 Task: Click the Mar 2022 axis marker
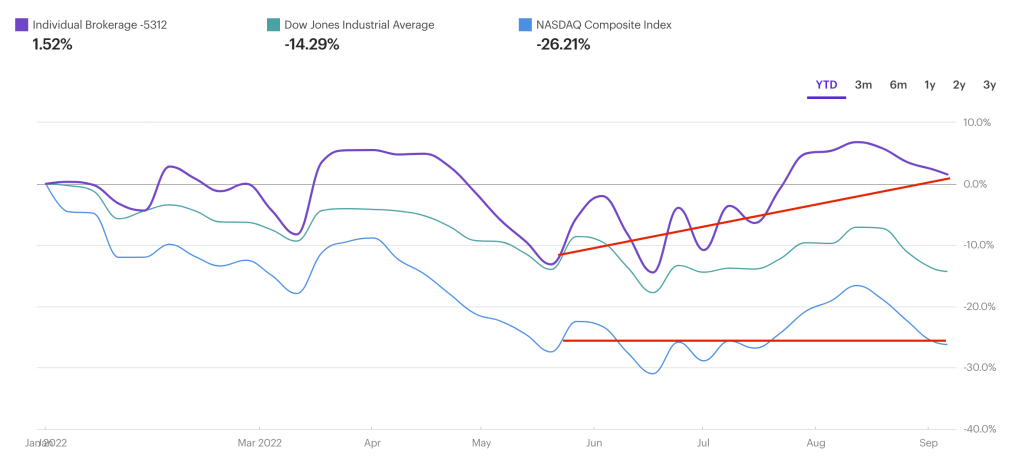point(259,441)
